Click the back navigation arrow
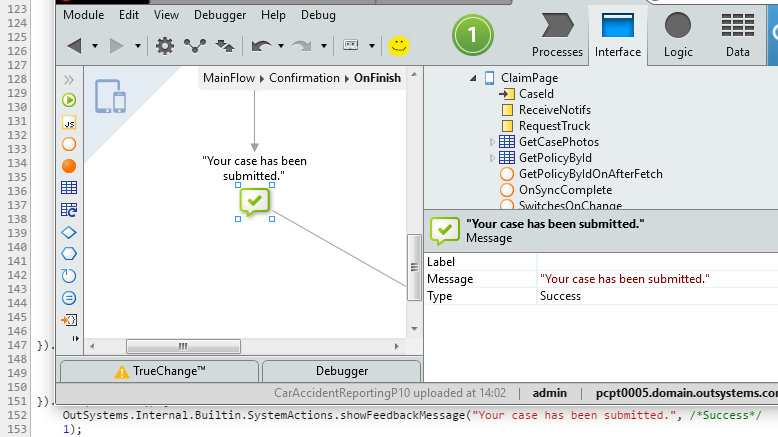 [x=74, y=46]
